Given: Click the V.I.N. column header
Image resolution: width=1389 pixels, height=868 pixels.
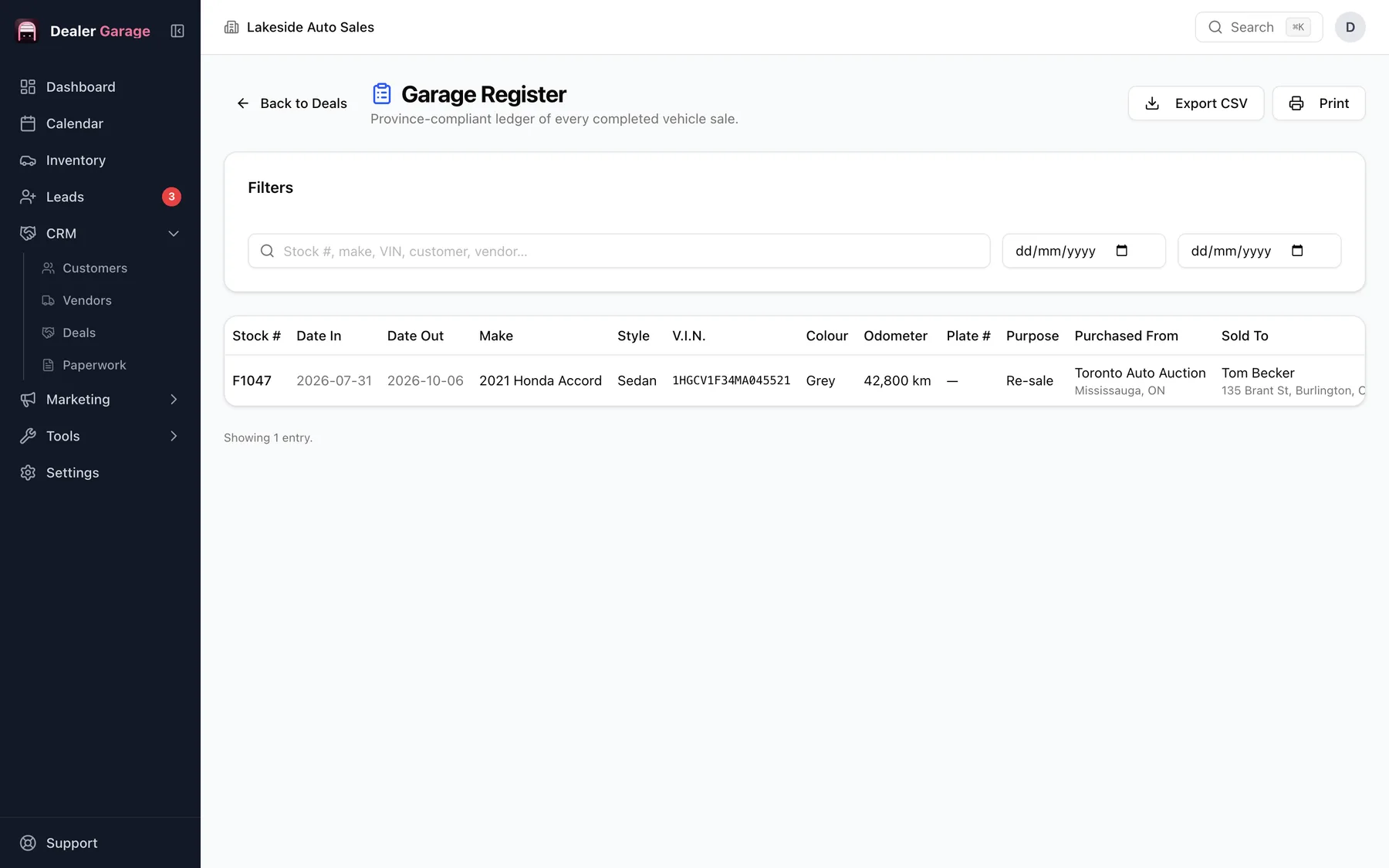Looking at the screenshot, I should tap(688, 336).
